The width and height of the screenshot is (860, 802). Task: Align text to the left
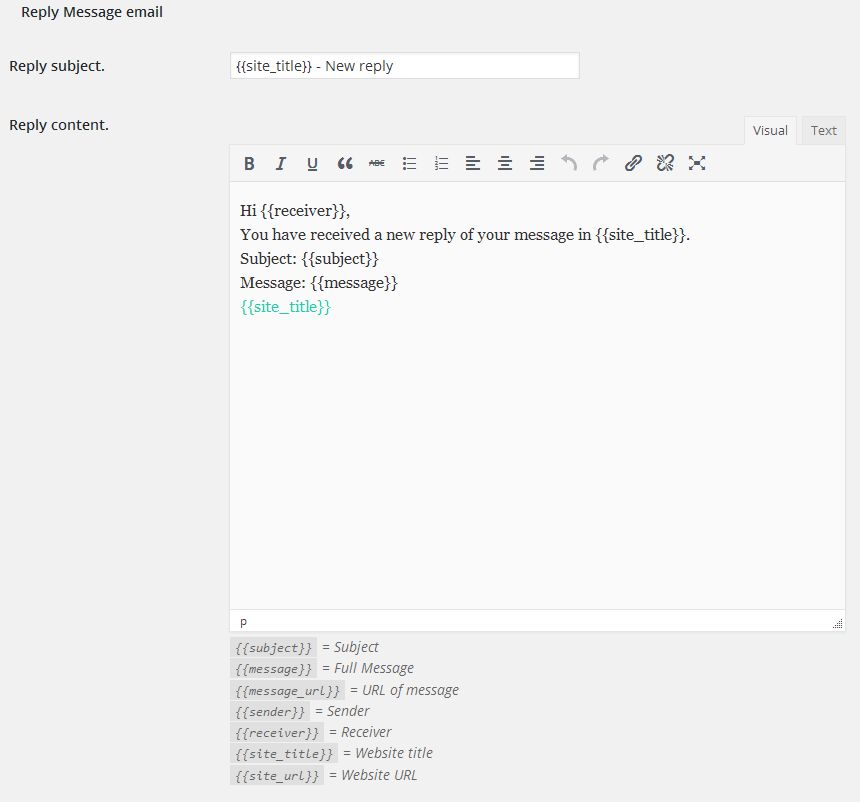(473, 164)
